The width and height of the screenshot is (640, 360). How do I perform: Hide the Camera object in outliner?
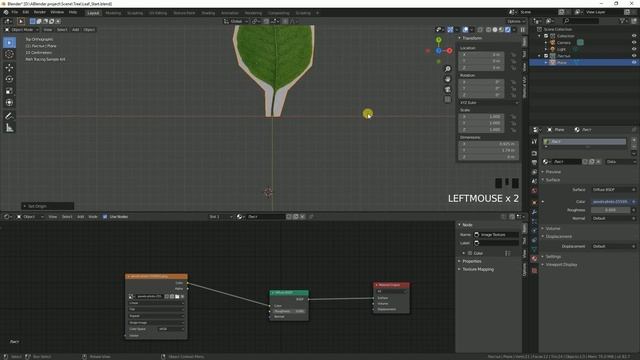634,42
